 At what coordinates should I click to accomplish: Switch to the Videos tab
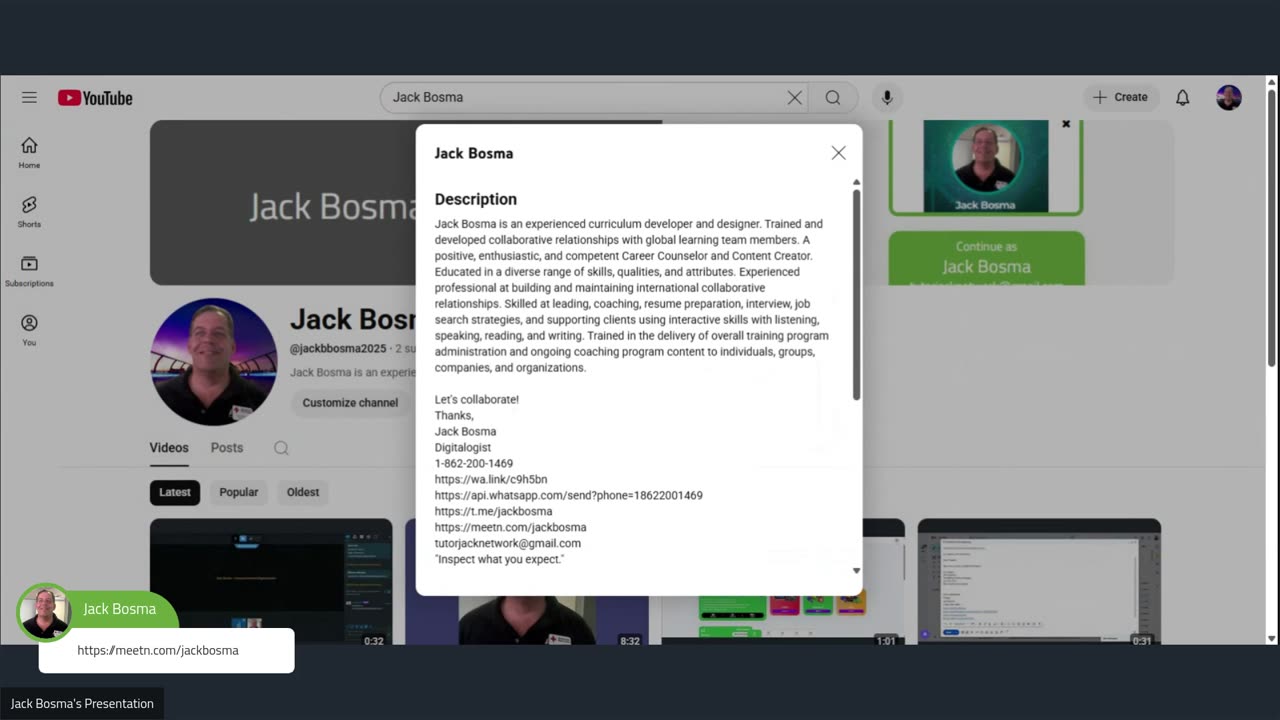pos(169,447)
